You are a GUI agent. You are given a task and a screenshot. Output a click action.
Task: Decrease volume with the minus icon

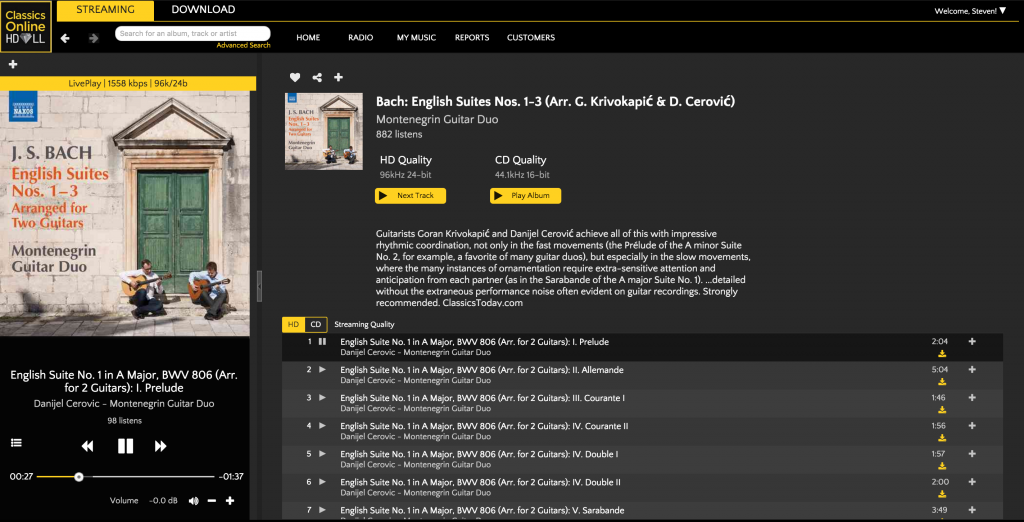pyautogui.click(x=212, y=500)
